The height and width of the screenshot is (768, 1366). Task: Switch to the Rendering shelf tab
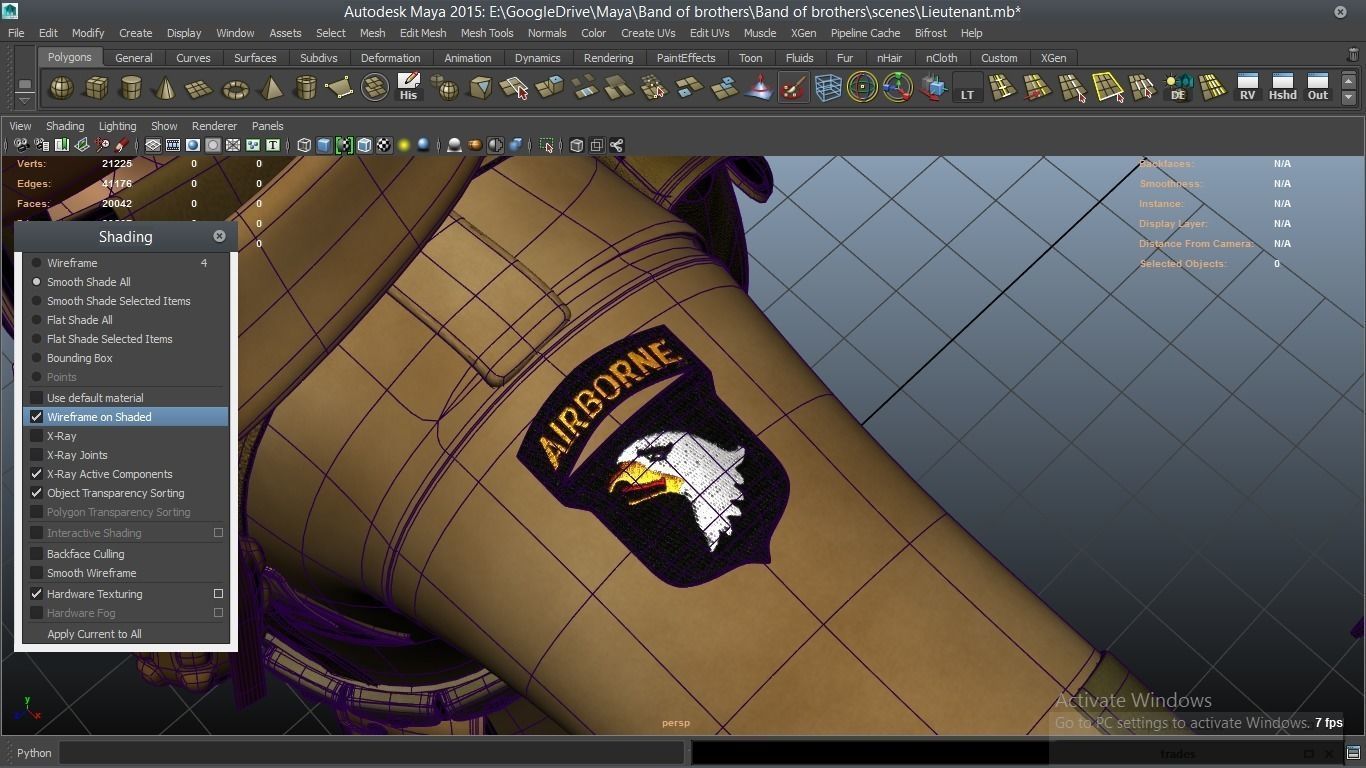pyautogui.click(x=608, y=58)
